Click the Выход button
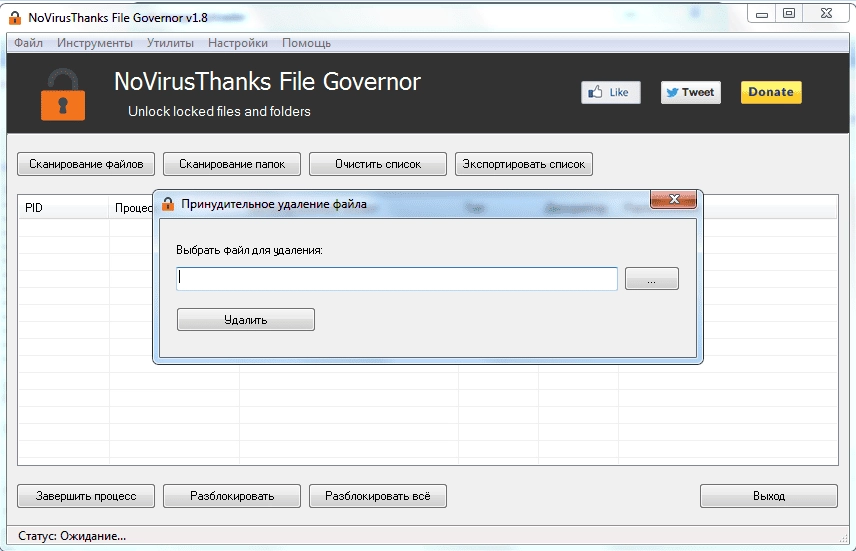 coord(769,496)
